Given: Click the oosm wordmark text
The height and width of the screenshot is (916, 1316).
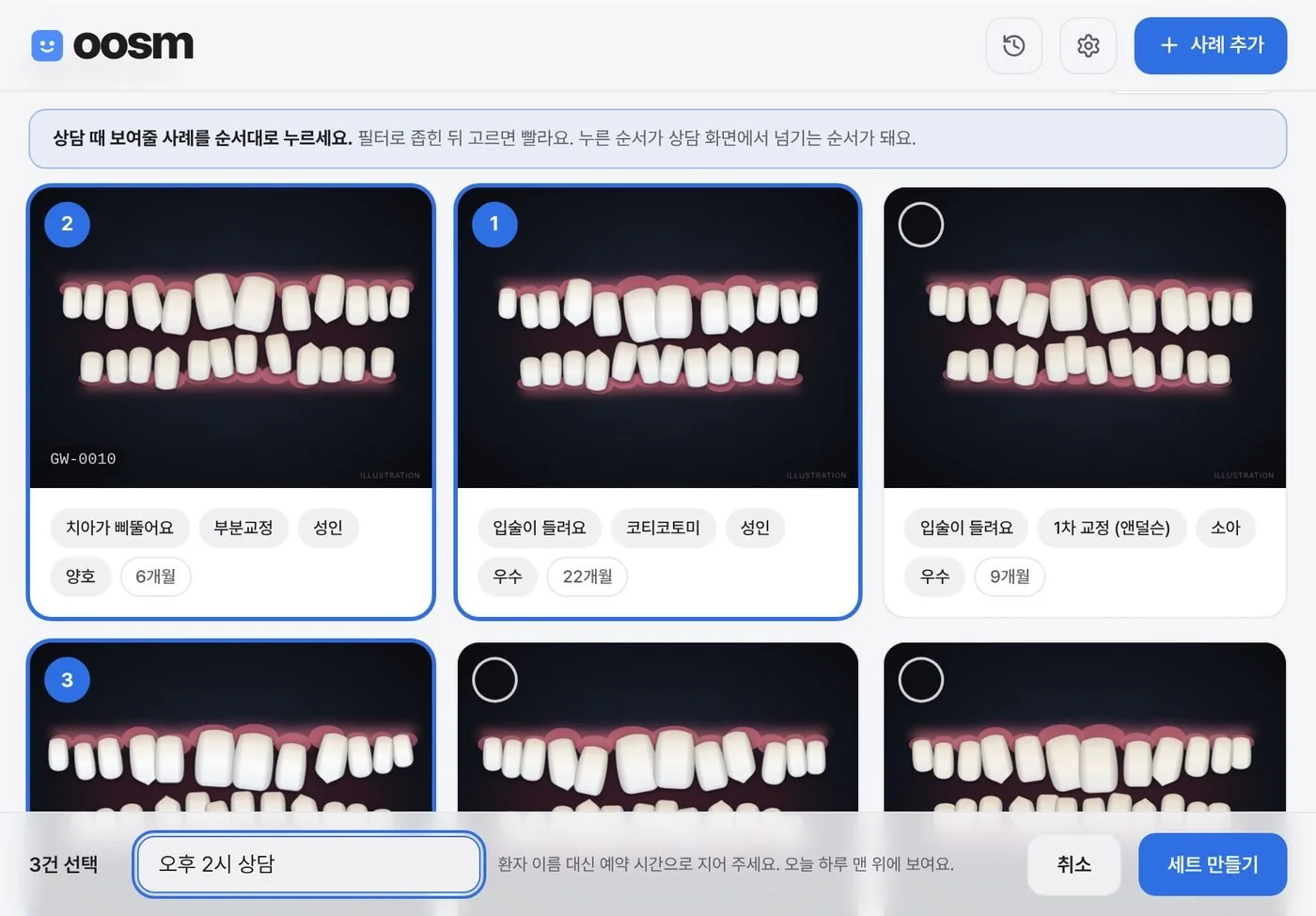Looking at the screenshot, I should point(133,45).
